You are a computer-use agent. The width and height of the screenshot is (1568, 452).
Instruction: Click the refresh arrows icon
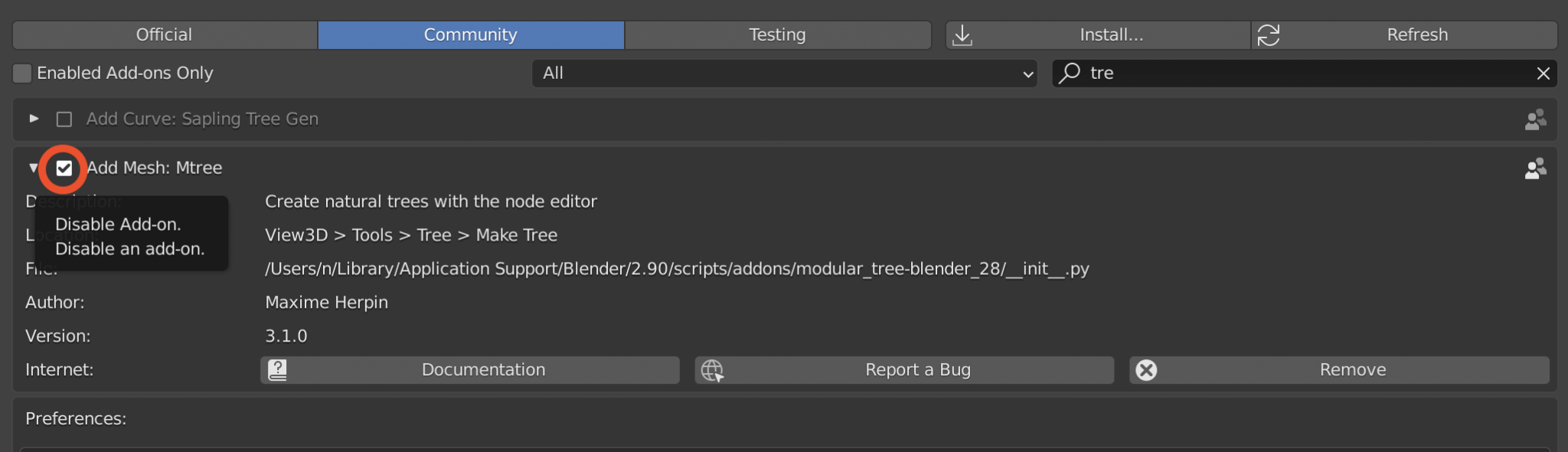[x=1270, y=34]
